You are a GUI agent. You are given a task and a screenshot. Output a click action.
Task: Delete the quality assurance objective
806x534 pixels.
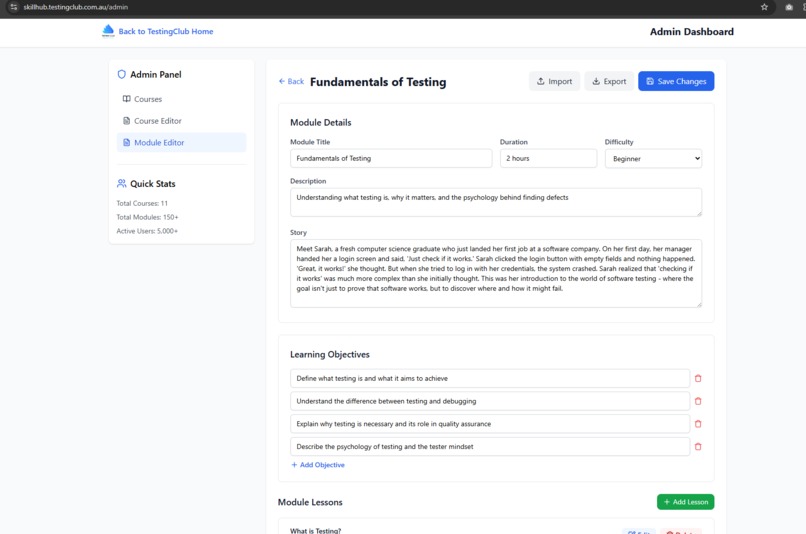coord(698,424)
